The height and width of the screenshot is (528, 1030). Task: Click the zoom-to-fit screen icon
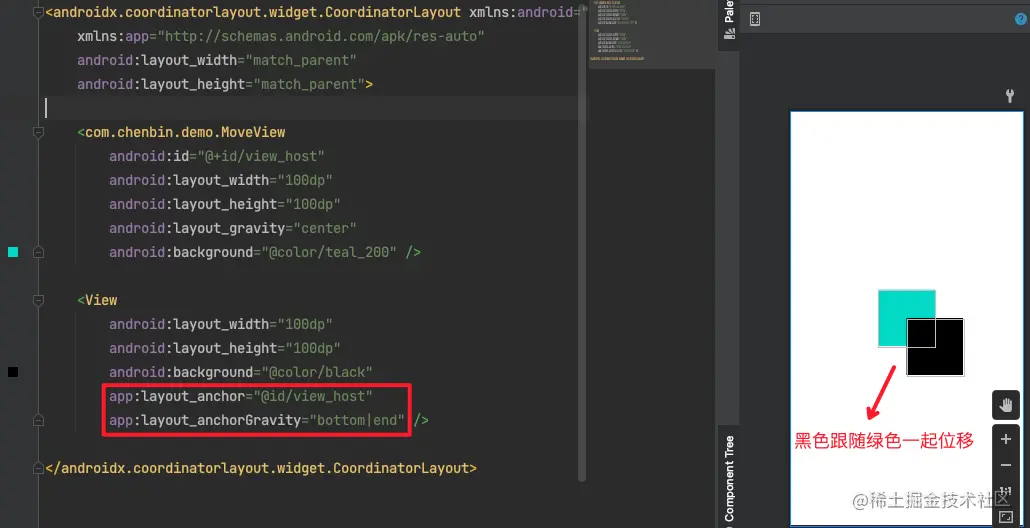(1006, 517)
